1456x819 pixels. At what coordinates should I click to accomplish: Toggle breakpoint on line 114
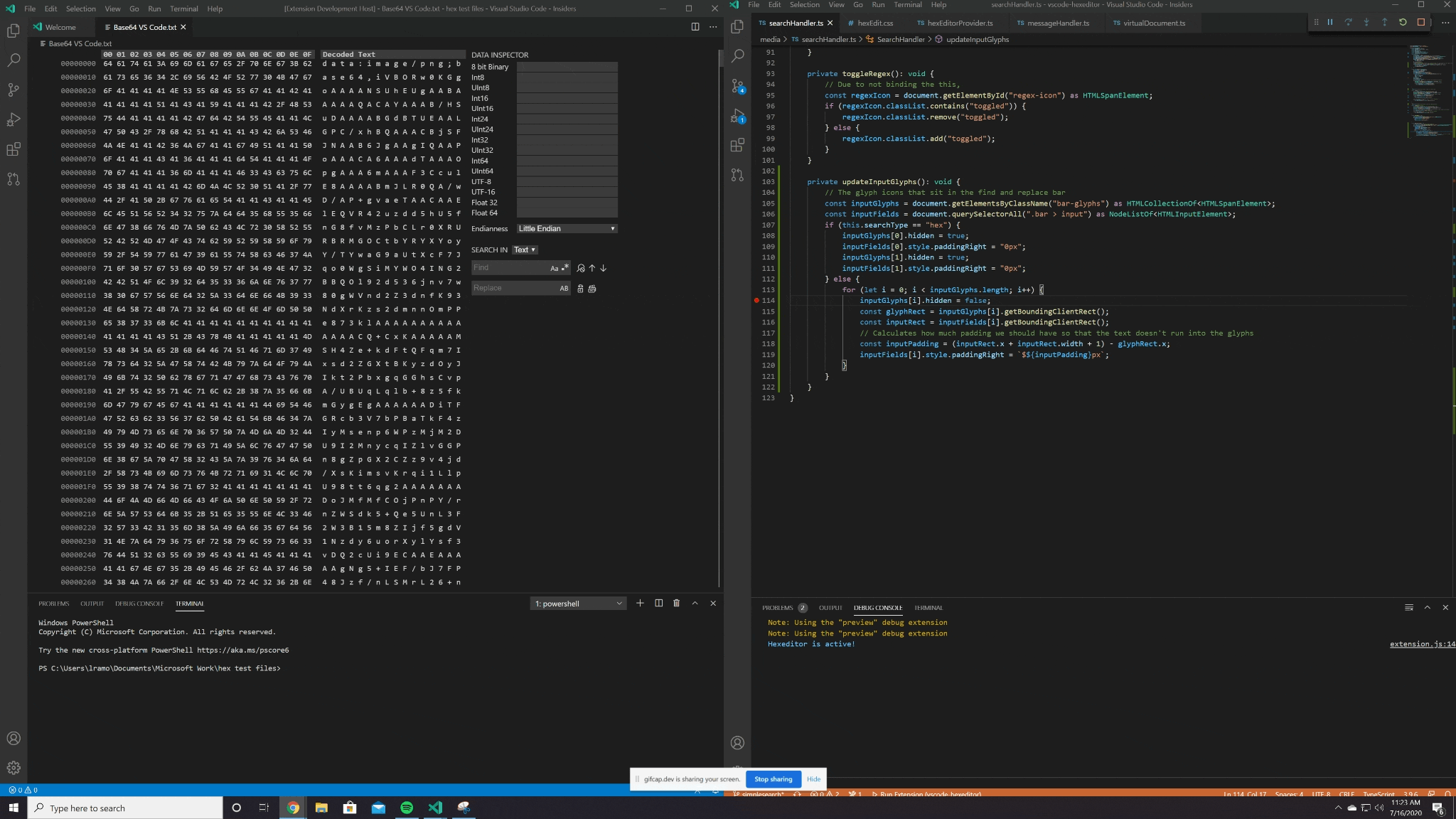(x=756, y=301)
